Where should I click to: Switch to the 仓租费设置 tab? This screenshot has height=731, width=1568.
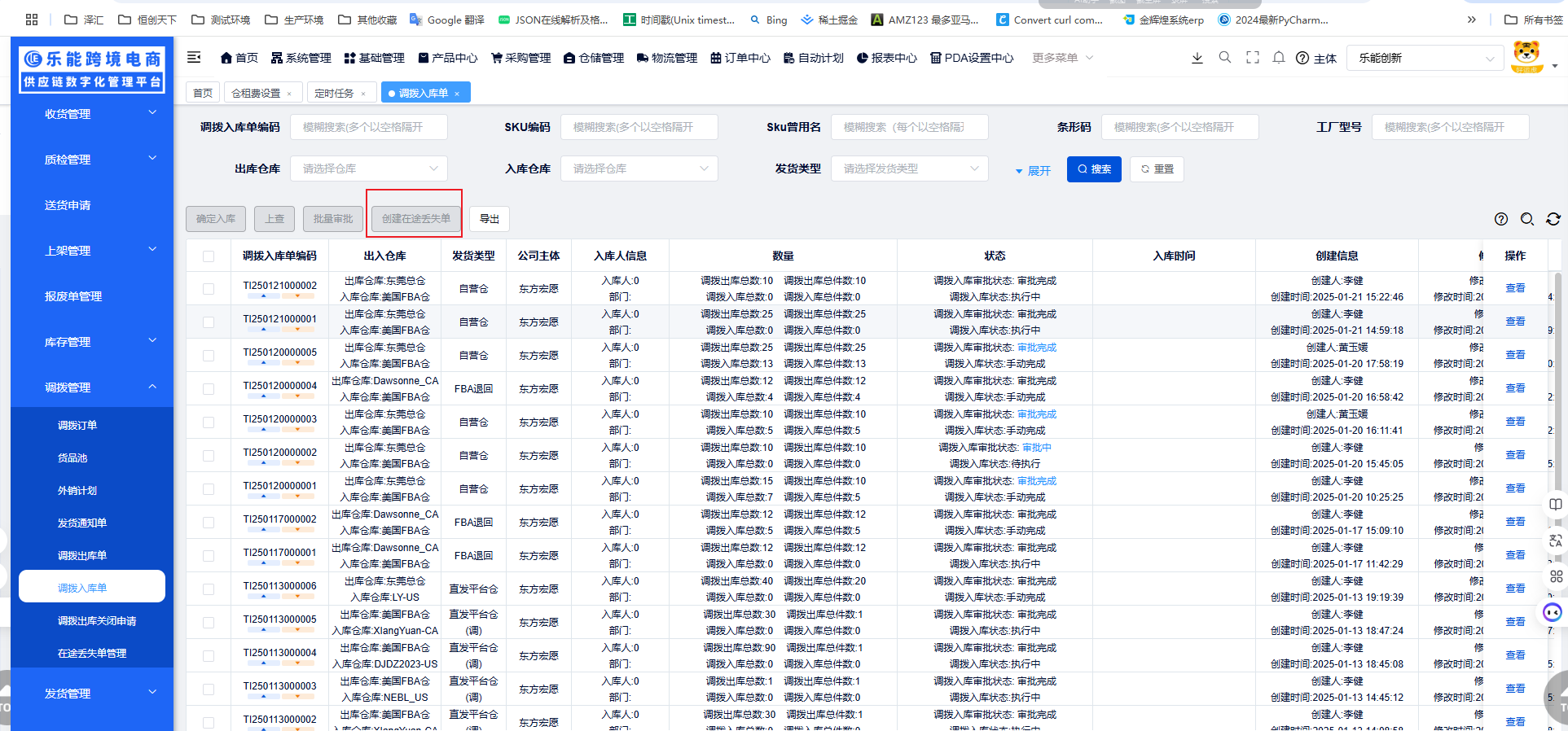256,94
